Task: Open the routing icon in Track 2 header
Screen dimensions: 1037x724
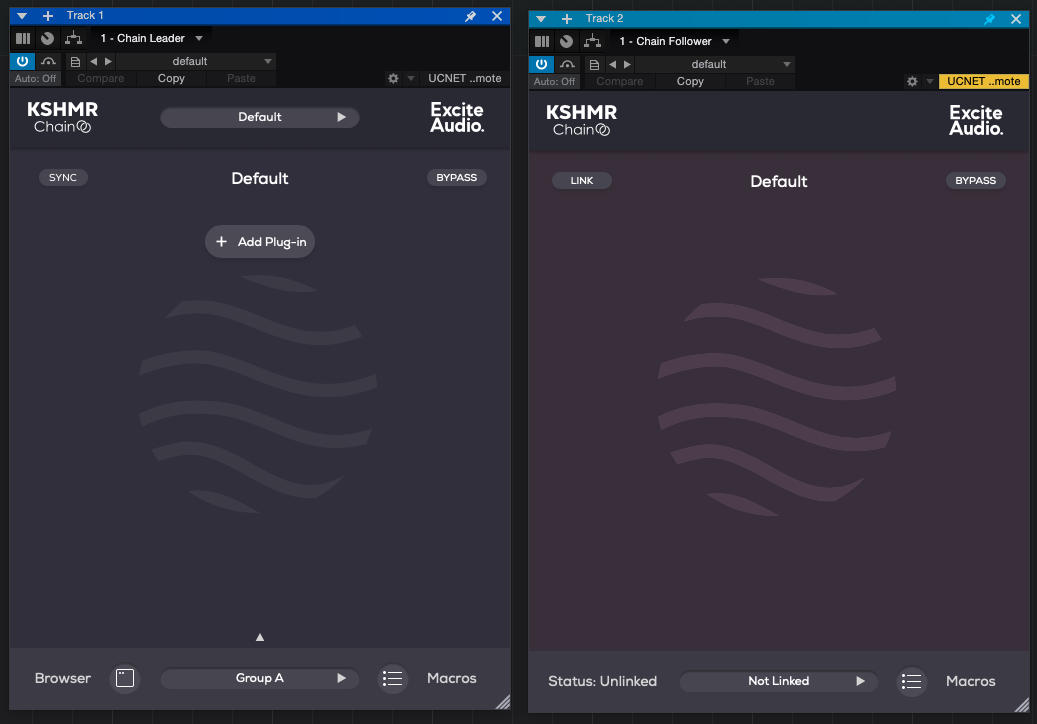Action: coord(593,41)
